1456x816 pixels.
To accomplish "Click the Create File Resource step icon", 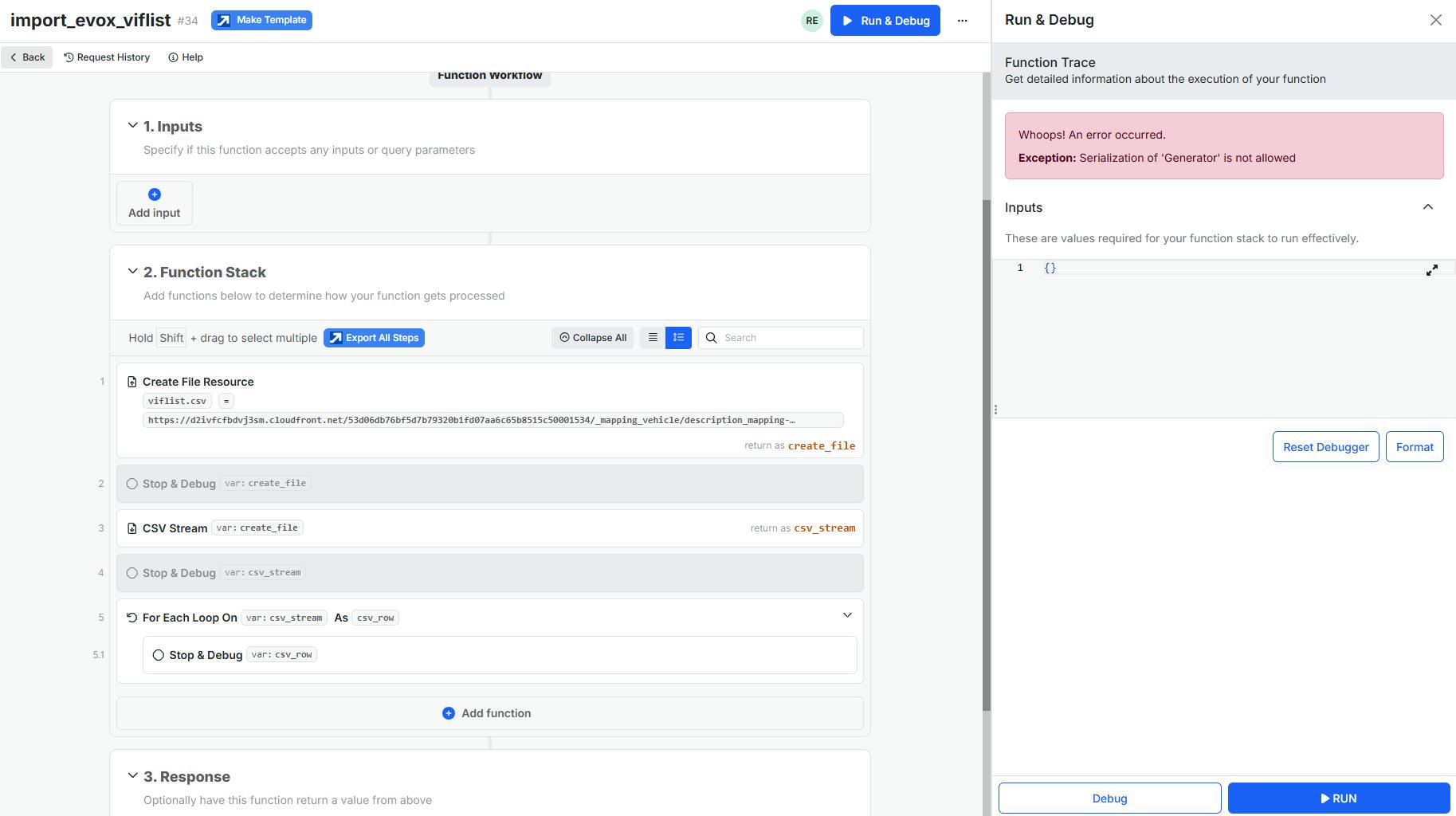I will point(132,382).
